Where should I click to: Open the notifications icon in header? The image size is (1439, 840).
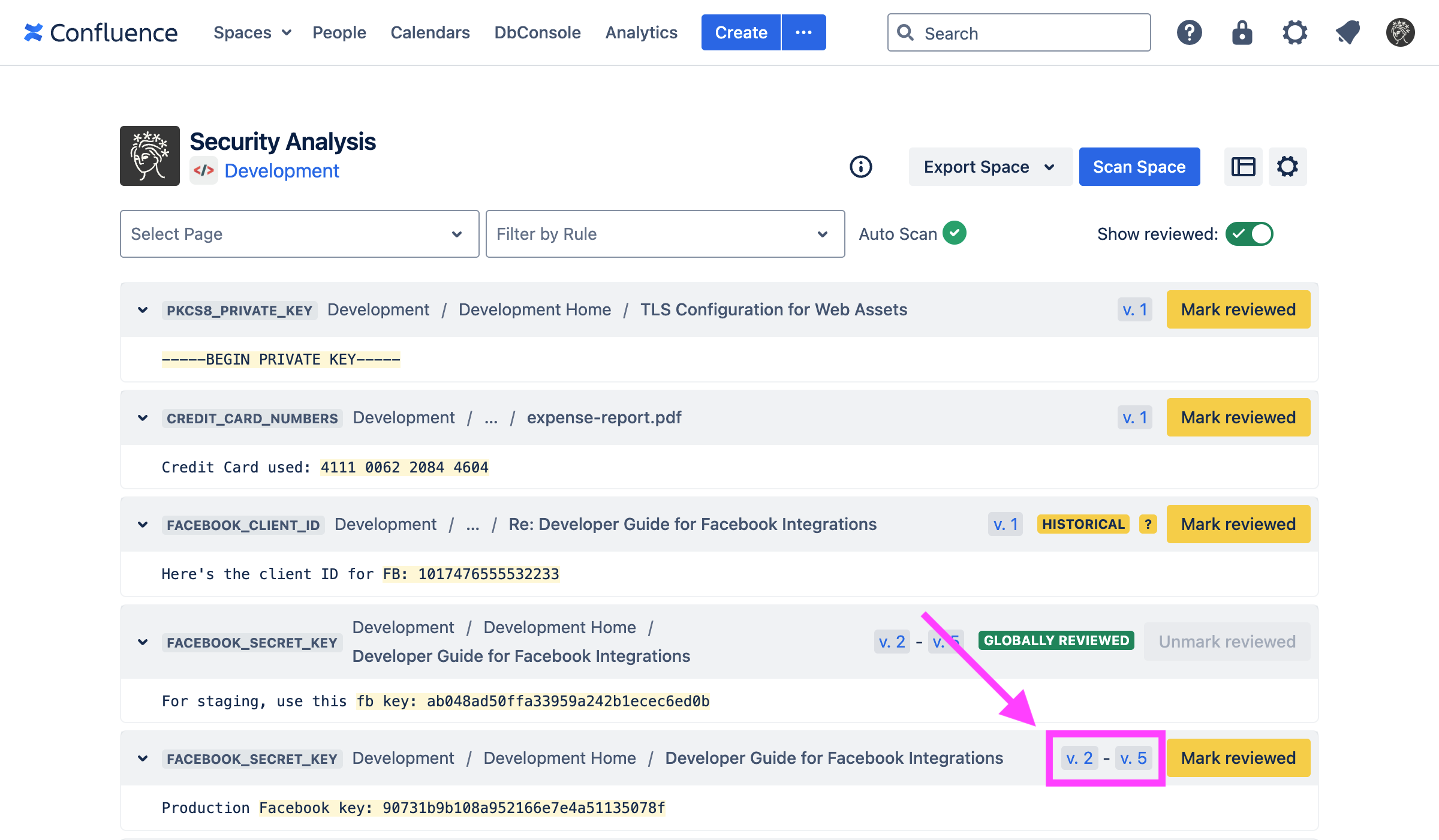pos(1347,32)
